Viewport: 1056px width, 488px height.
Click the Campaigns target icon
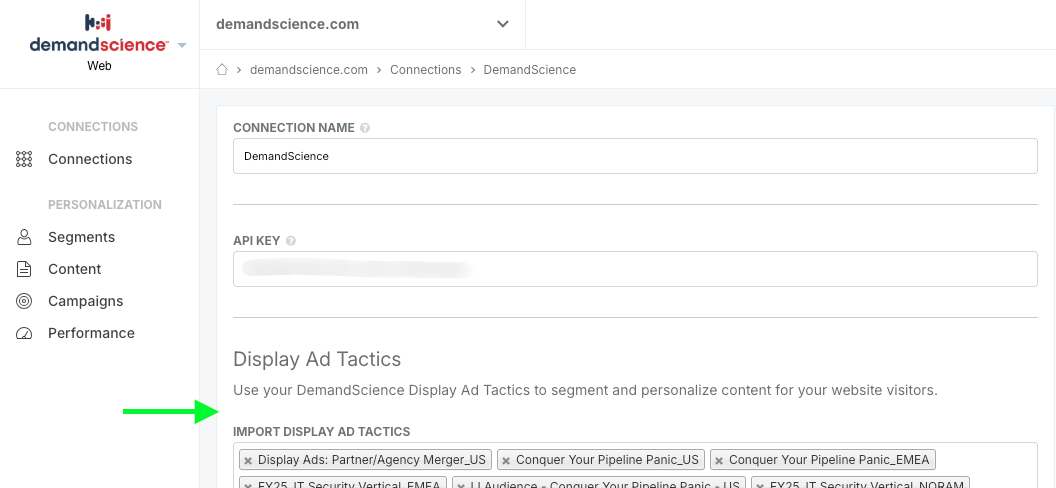(24, 301)
